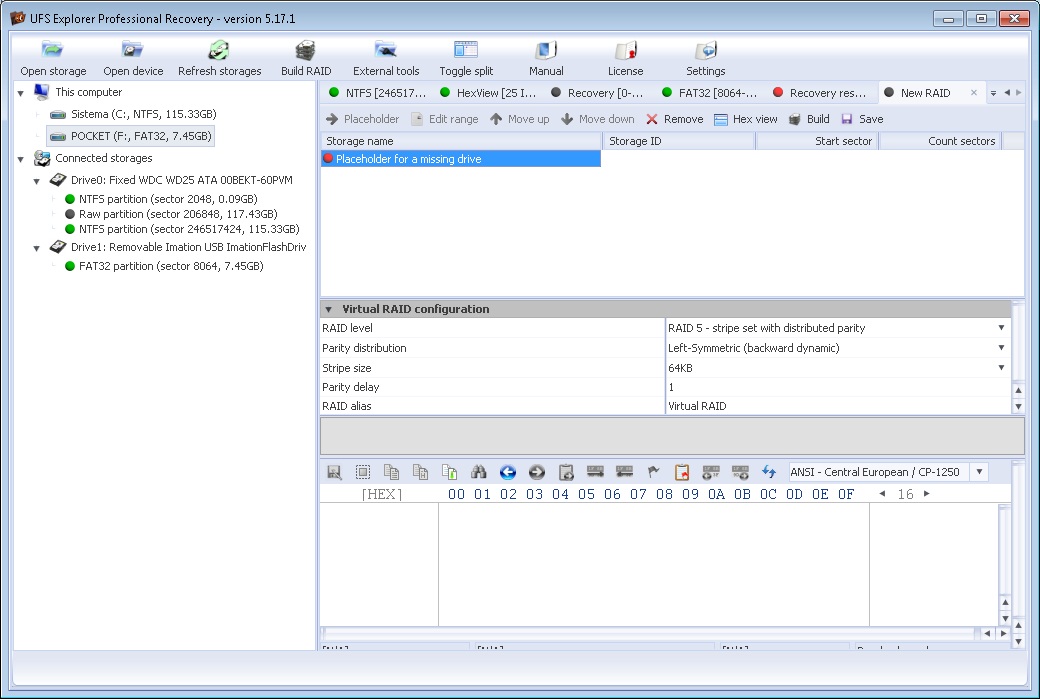This screenshot has height=699, width=1040.
Task: Collapse the Virtual RAID configuration section
Action: coord(328,309)
